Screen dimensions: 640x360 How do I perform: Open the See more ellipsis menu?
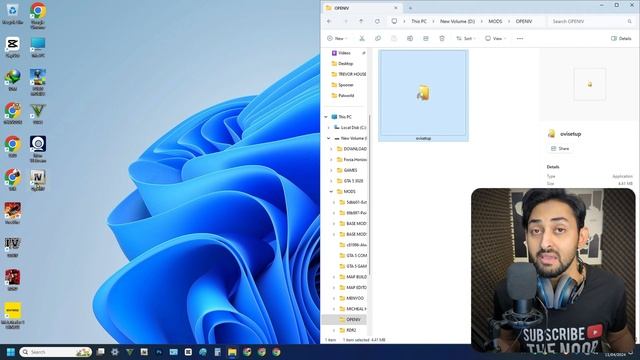point(520,38)
